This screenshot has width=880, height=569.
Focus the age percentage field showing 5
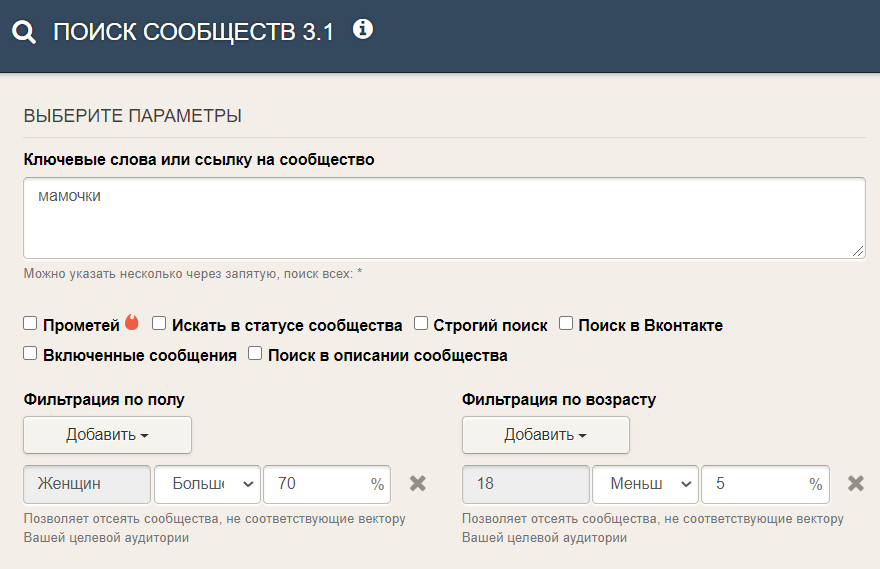click(753, 484)
